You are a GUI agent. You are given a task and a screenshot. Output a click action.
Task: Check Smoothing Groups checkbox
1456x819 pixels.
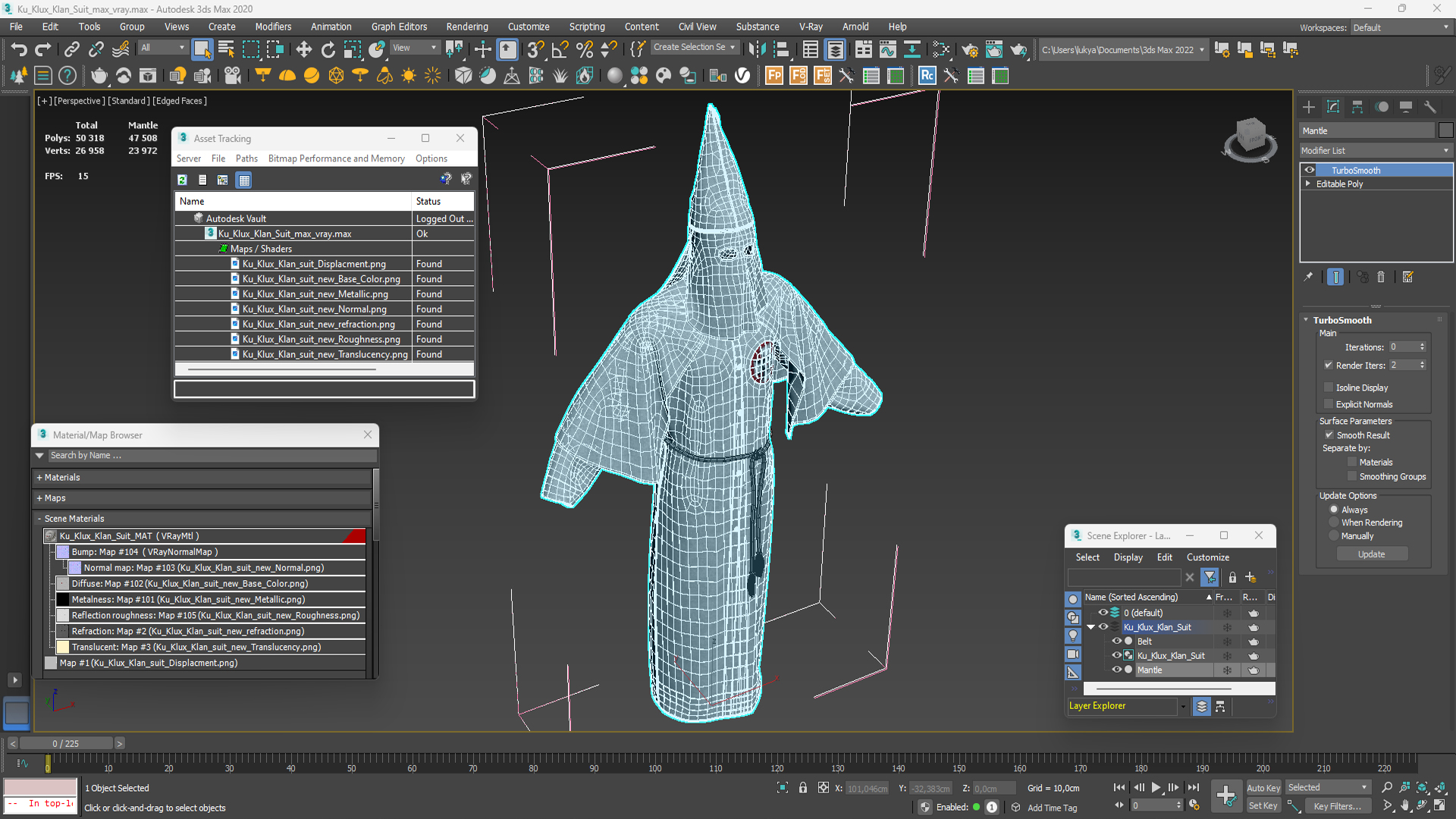[x=1352, y=476]
